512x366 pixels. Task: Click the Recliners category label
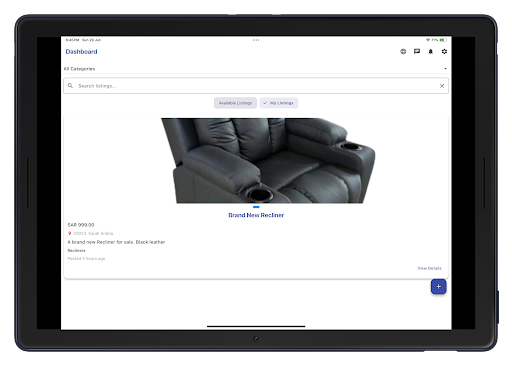pyautogui.click(x=76, y=250)
